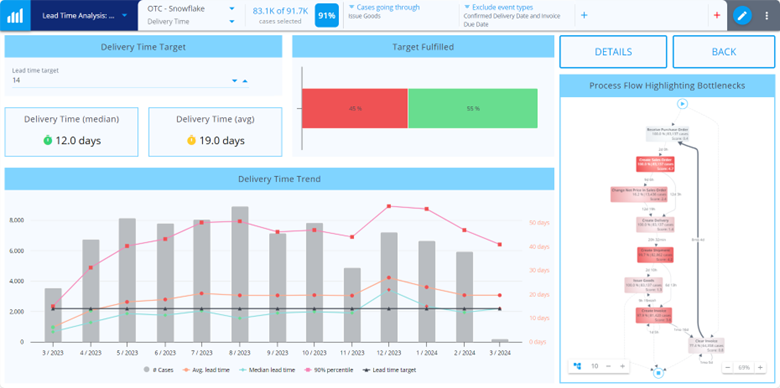Click the process flow end stop node
Screen dimensions: 780x388
[658, 372]
